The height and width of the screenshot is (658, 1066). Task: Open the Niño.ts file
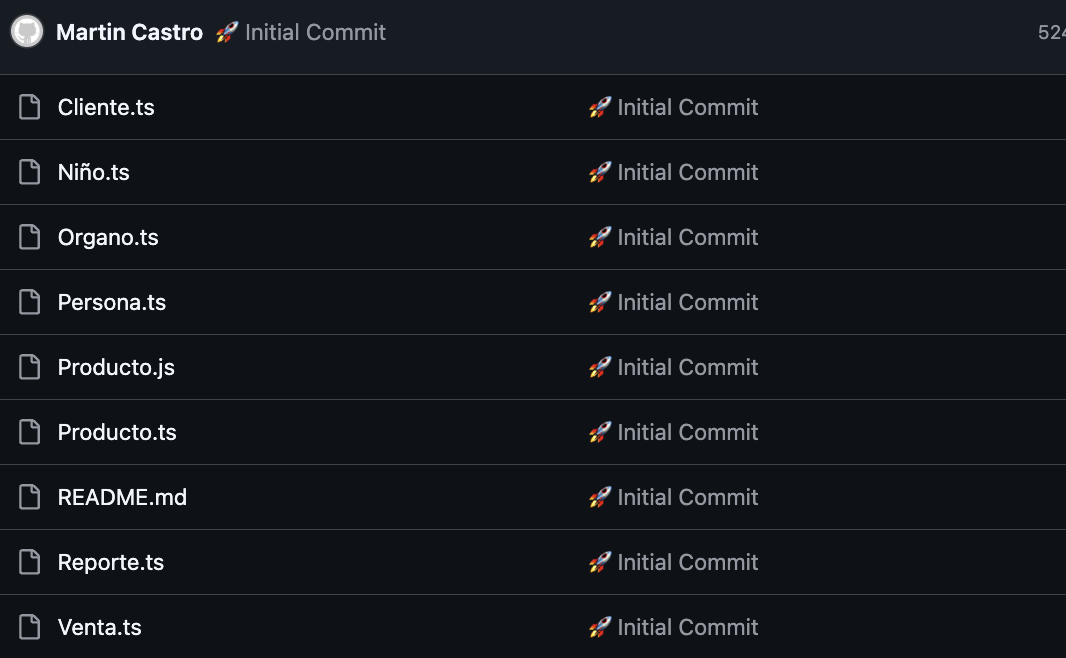point(94,172)
